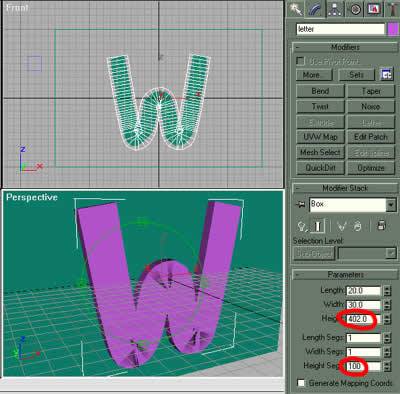The image size is (400, 394).
Task: Apply the Bend modifier button
Action: (x=320, y=91)
